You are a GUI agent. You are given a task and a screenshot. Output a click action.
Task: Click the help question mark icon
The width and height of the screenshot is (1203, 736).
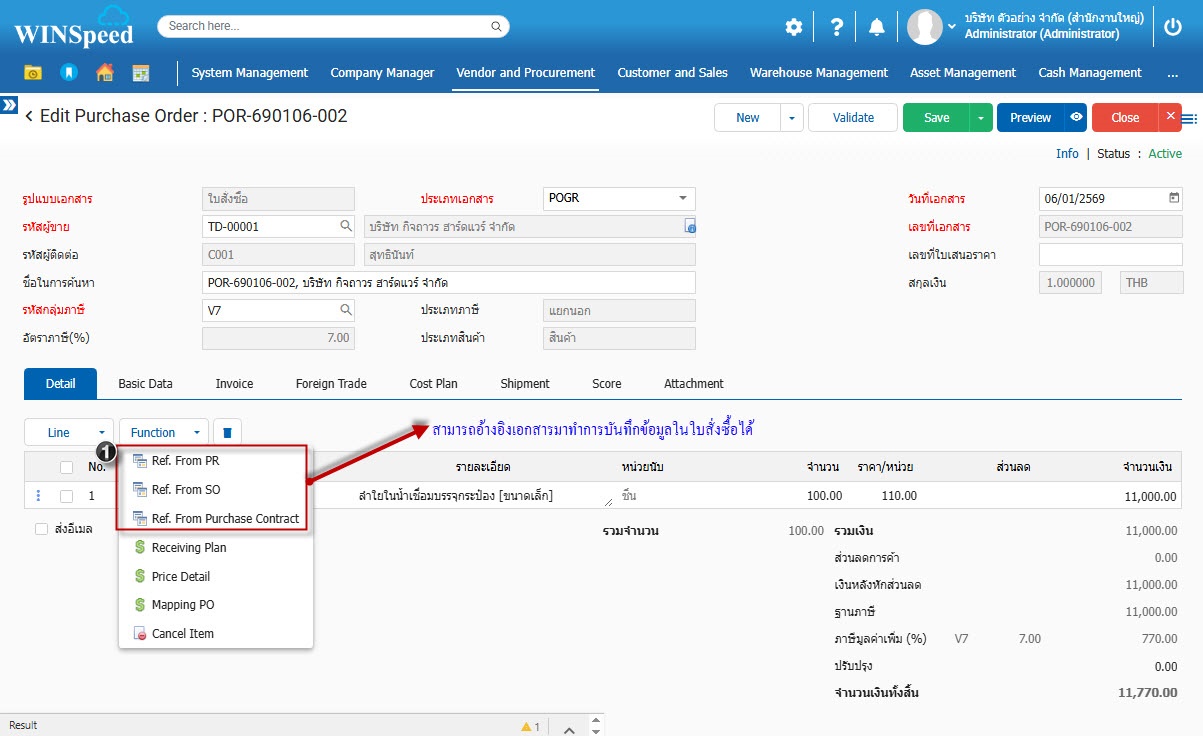pyautogui.click(x=837, y=27)
